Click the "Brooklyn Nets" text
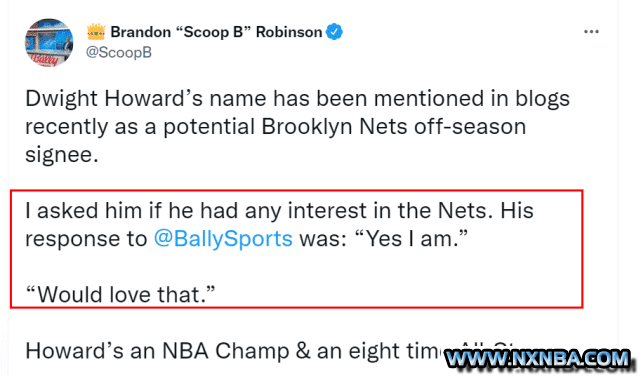The width and height of the screenshot is (641, 376). [x=334, y=126]
